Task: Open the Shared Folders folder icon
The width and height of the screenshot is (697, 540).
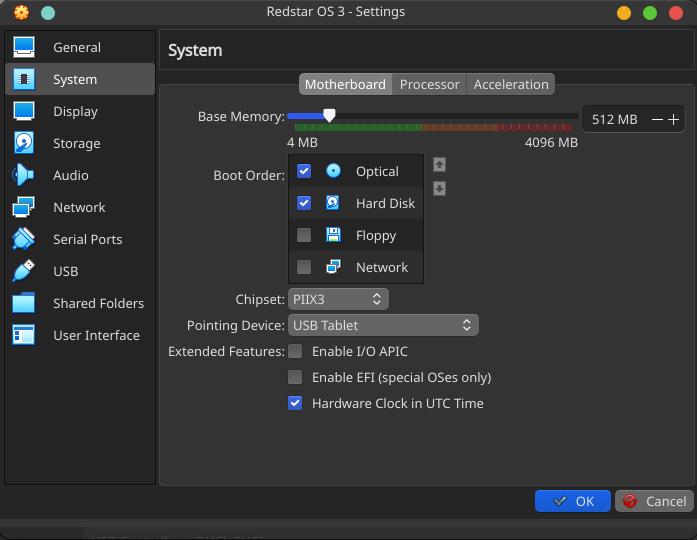Action: click(24, 303)
